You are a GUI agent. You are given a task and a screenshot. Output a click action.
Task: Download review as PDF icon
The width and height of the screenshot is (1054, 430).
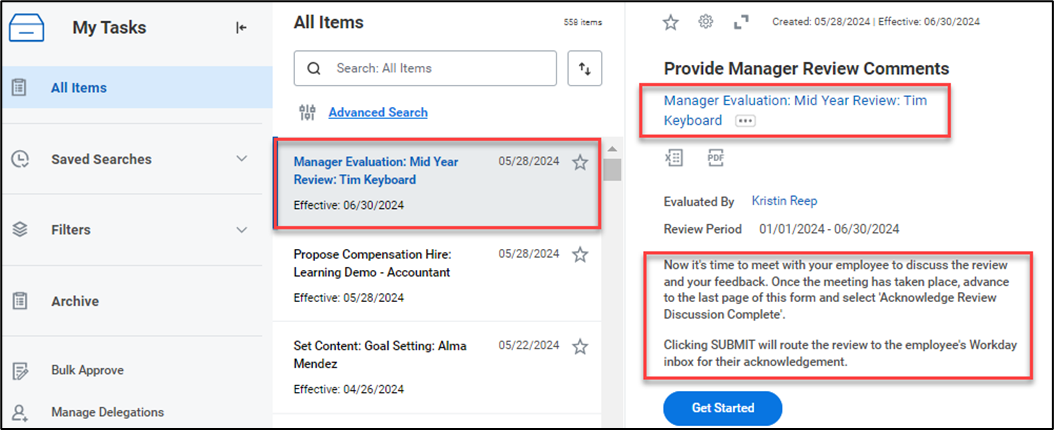(715, 158)
